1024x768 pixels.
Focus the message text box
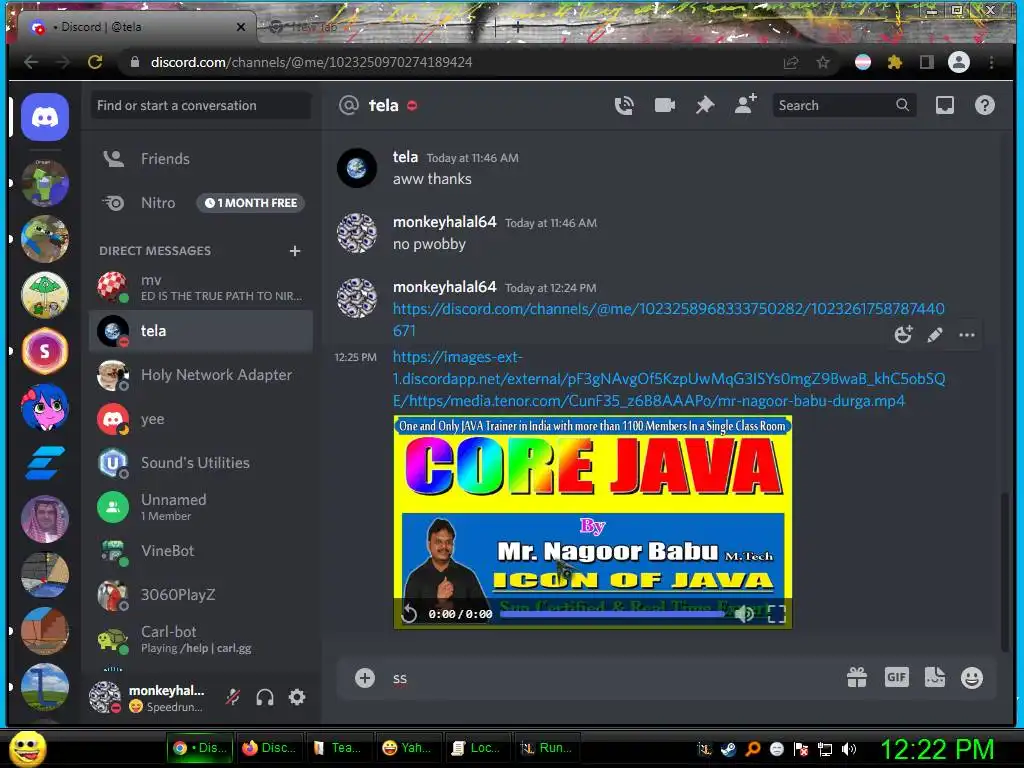pyautogui.click(x=607, y=678)
